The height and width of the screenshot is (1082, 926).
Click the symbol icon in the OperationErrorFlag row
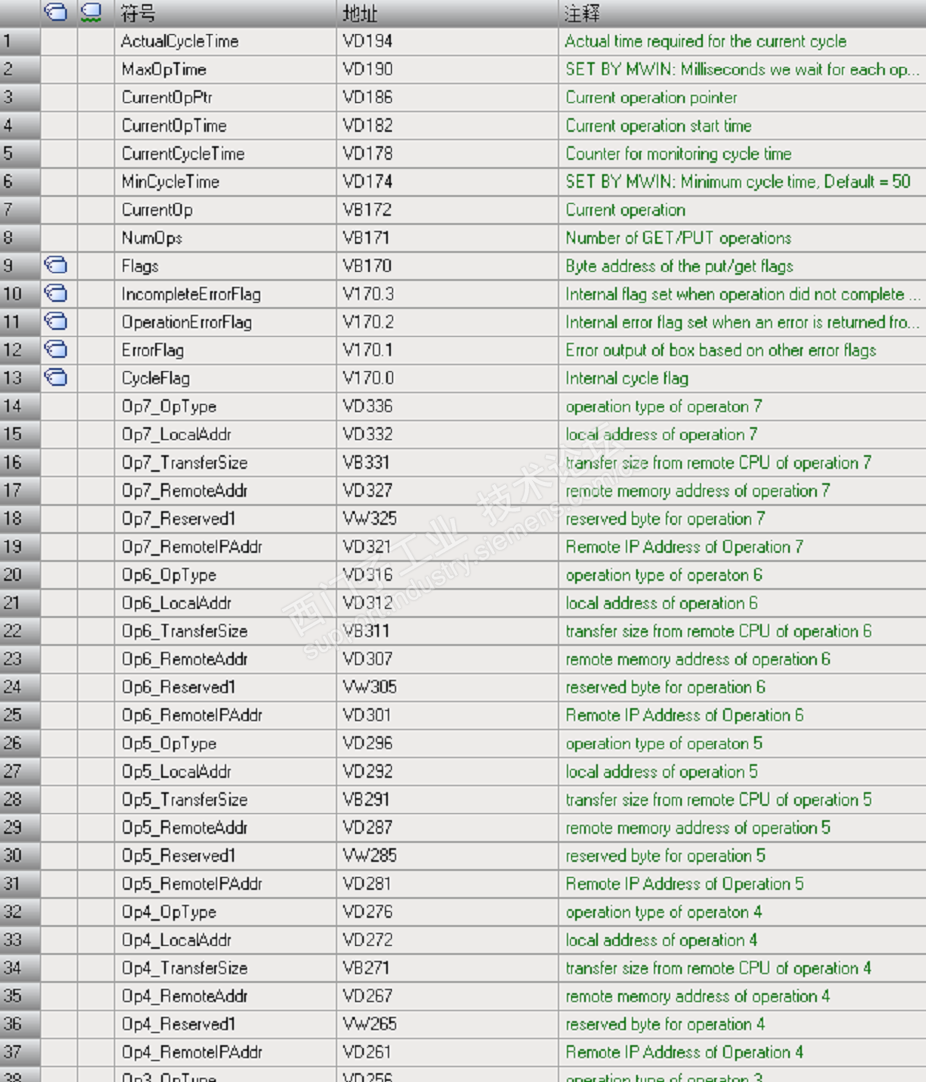click(55, 322)
